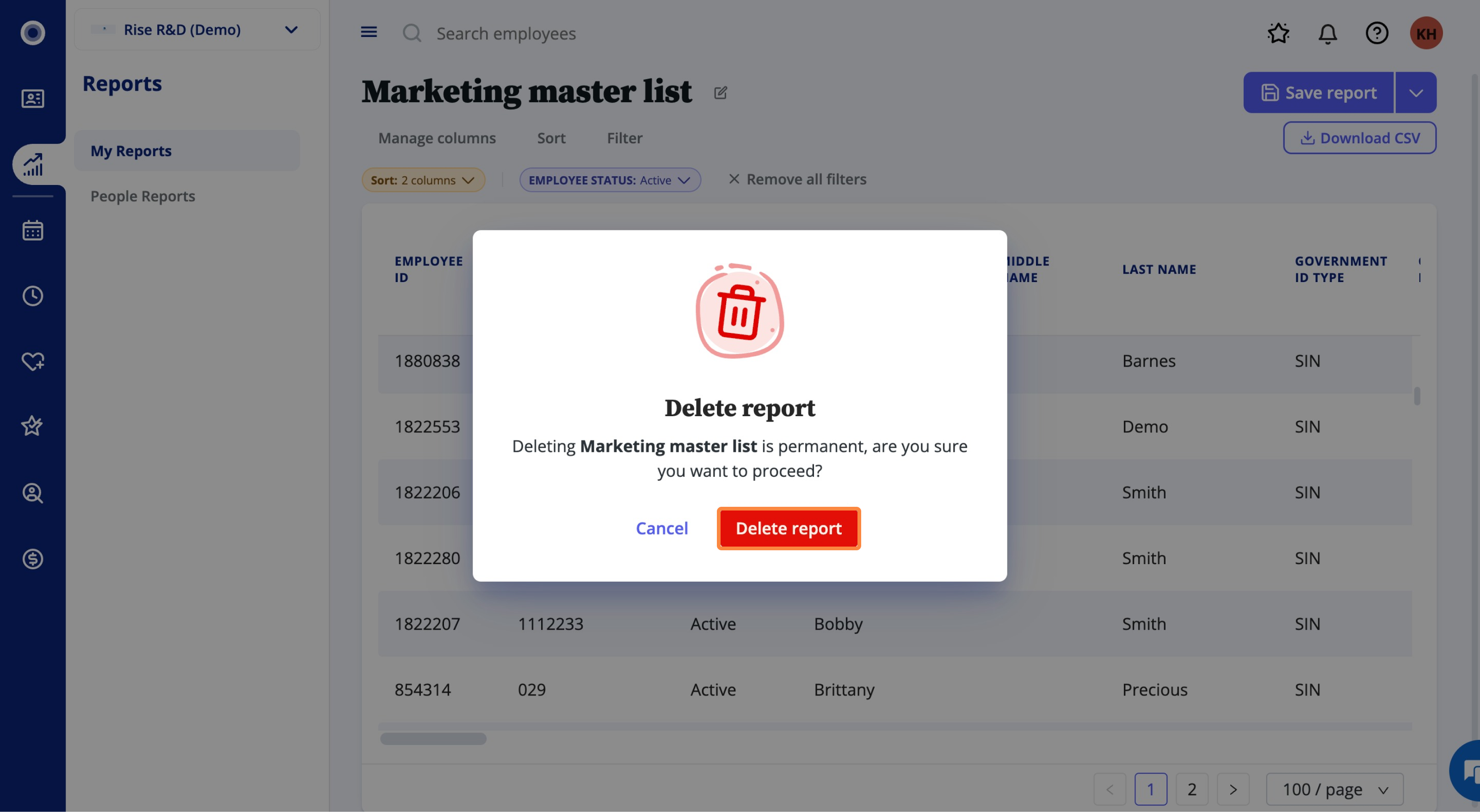Click the Reports sidebar heading
Screen dimensions: 1480x812
[x=122, y=84]
